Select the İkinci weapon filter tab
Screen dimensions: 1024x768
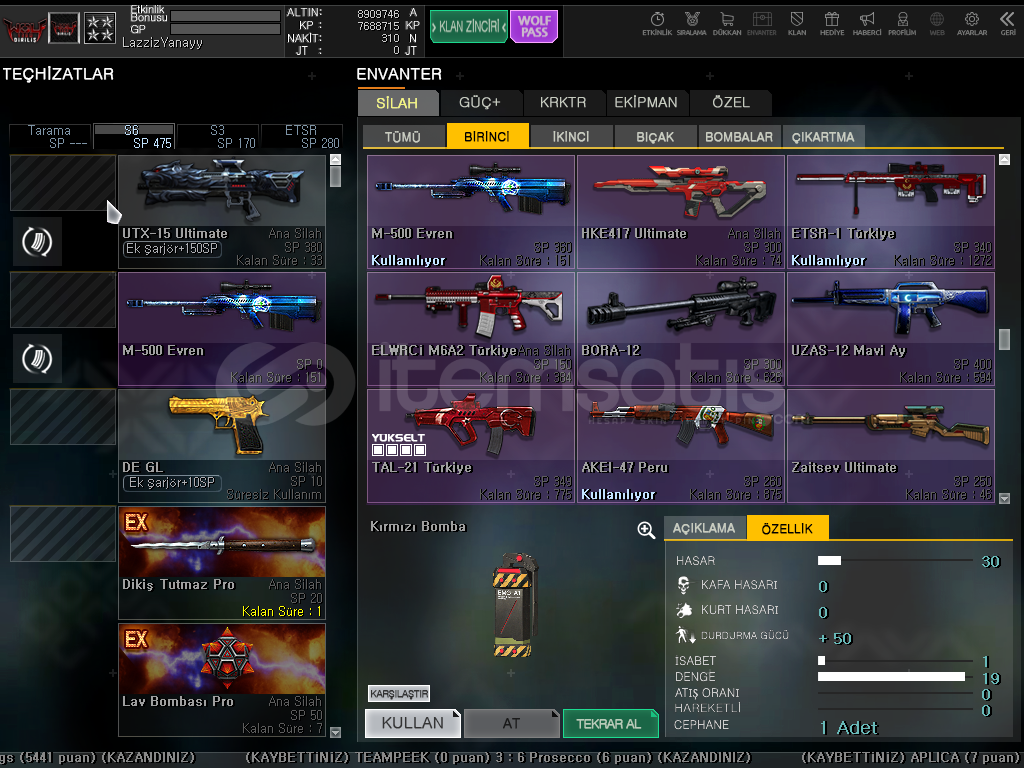point(571,136)
